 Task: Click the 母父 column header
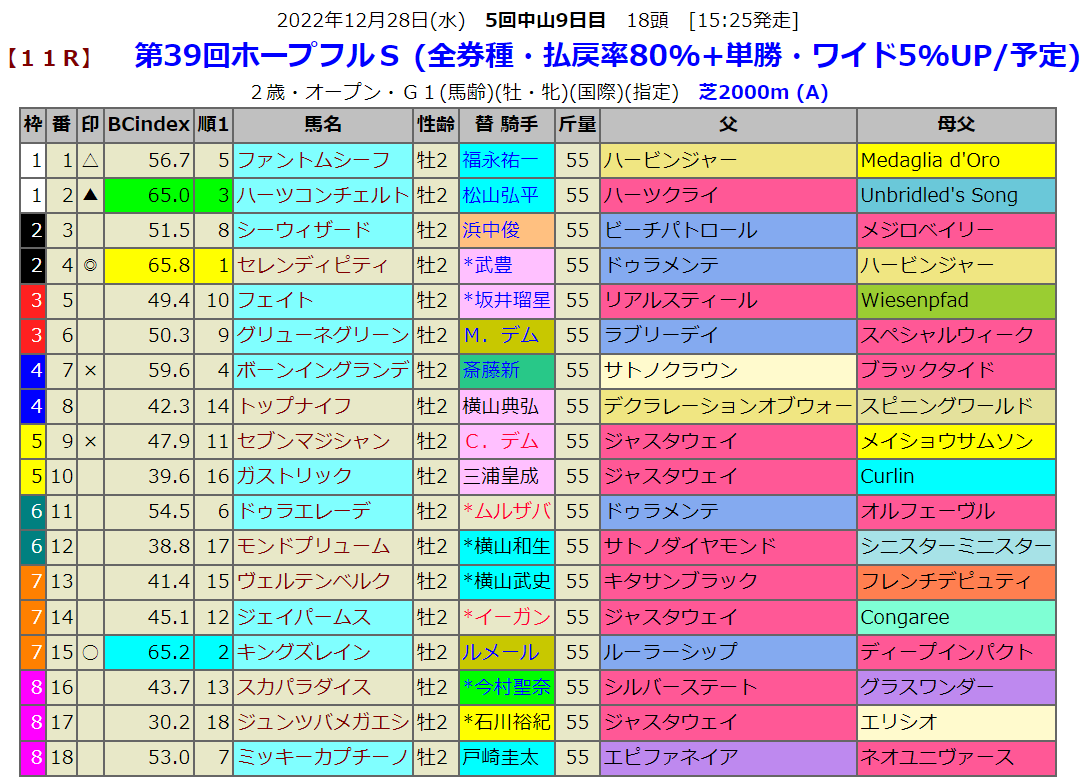pos(955,125)
